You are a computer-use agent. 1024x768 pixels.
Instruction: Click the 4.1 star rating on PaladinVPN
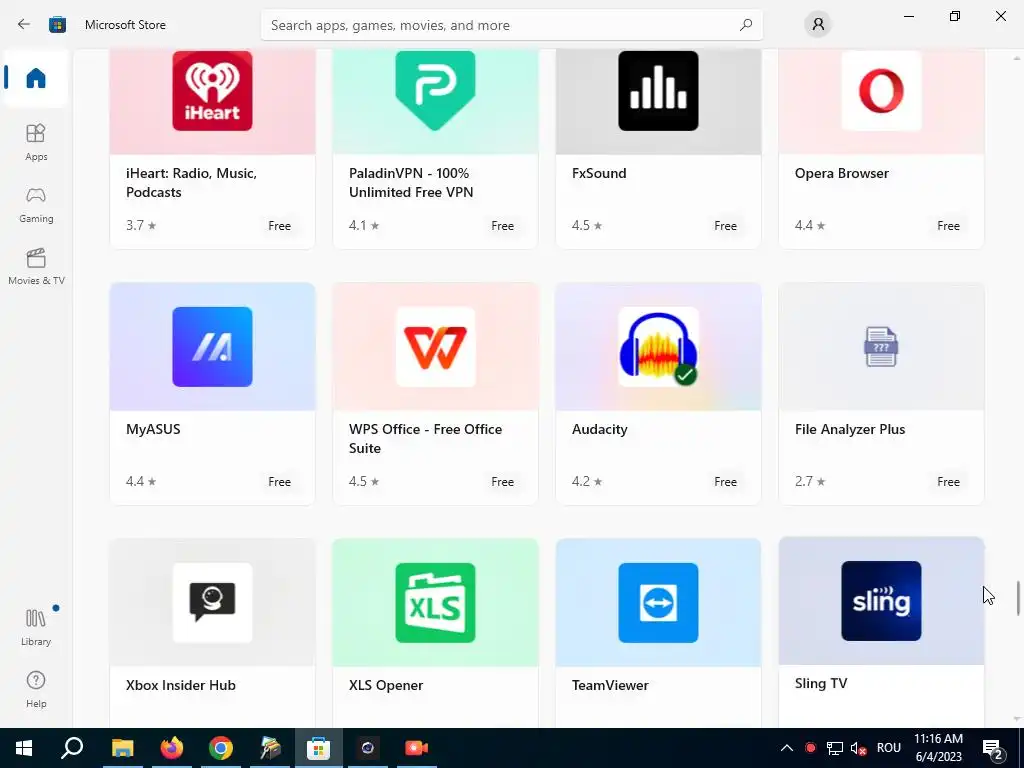[364, 225]
